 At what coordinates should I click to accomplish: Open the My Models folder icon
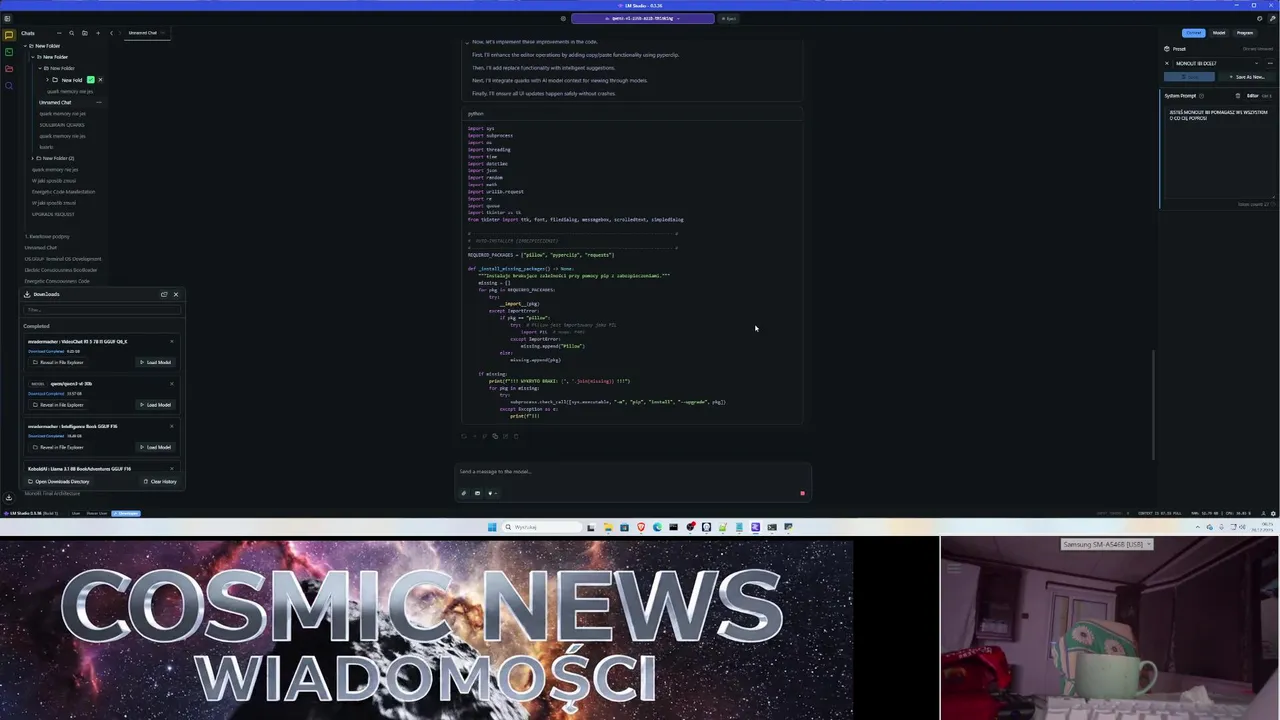click(x=9, y=68)
